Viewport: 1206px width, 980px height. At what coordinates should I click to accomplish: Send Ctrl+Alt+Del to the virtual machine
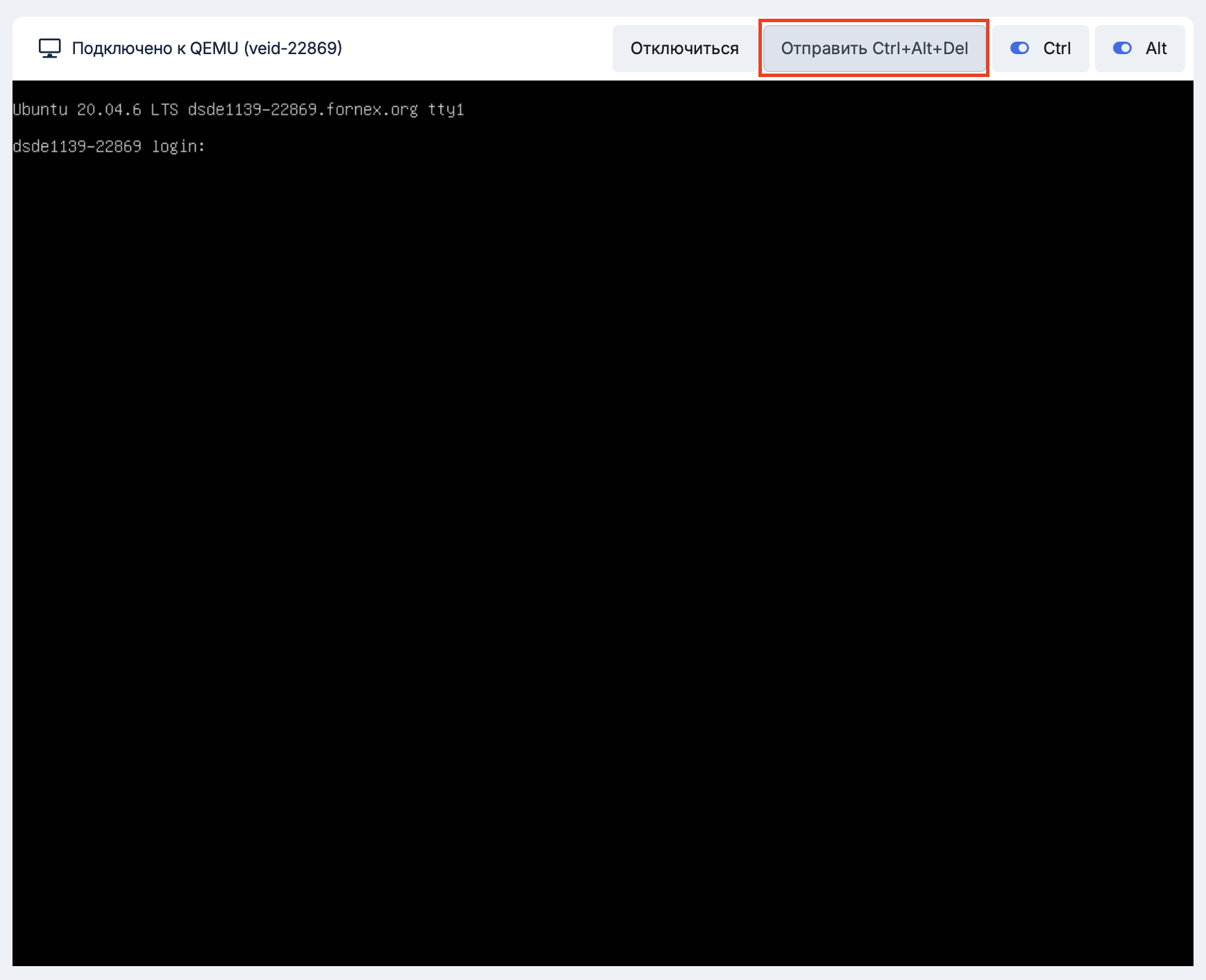click(874, 49)
